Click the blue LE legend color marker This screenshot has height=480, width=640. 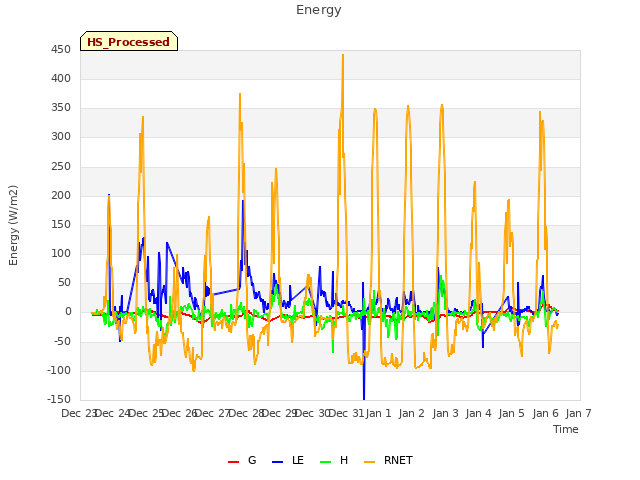coord(278,462)
